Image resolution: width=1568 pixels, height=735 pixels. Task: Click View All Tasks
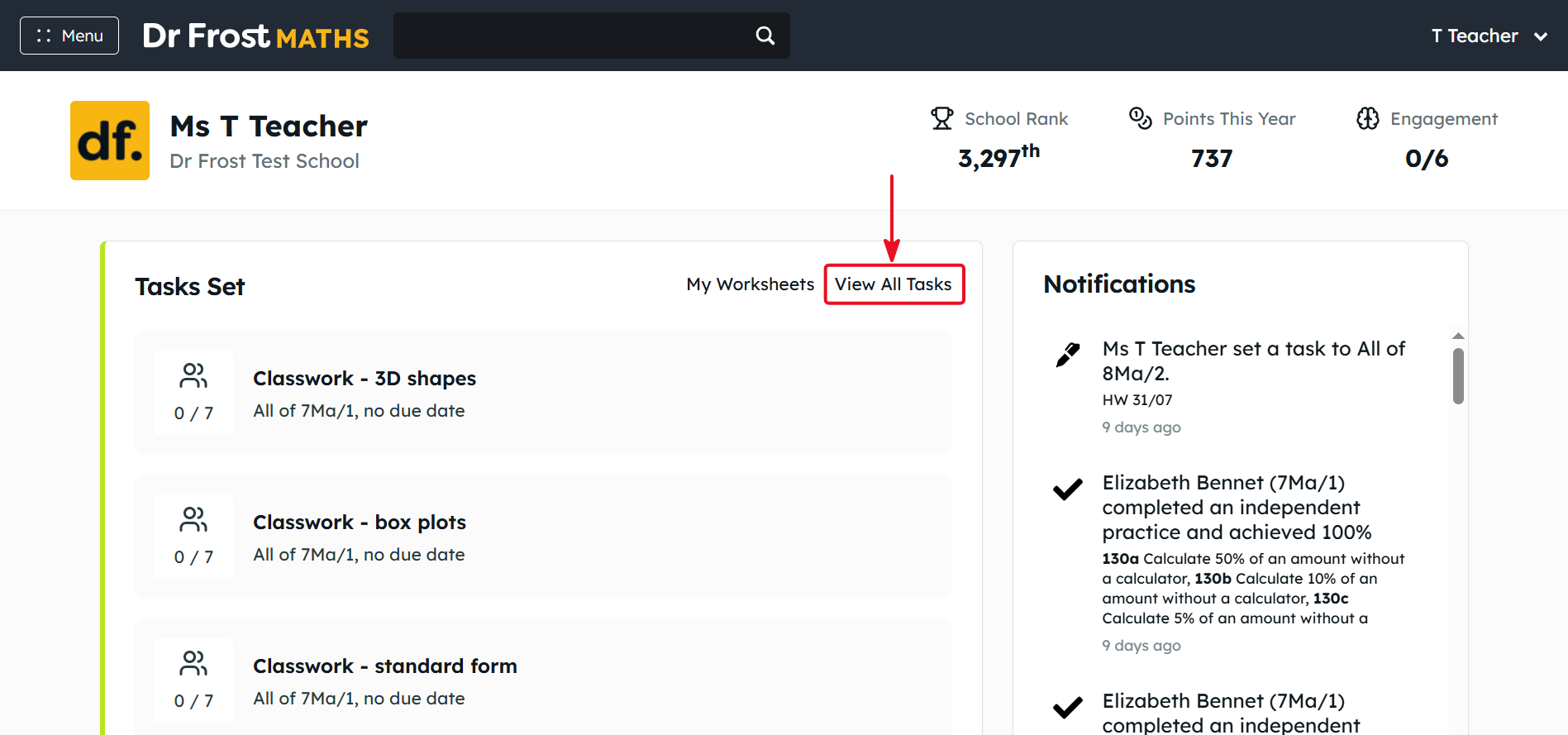point(894,284)
